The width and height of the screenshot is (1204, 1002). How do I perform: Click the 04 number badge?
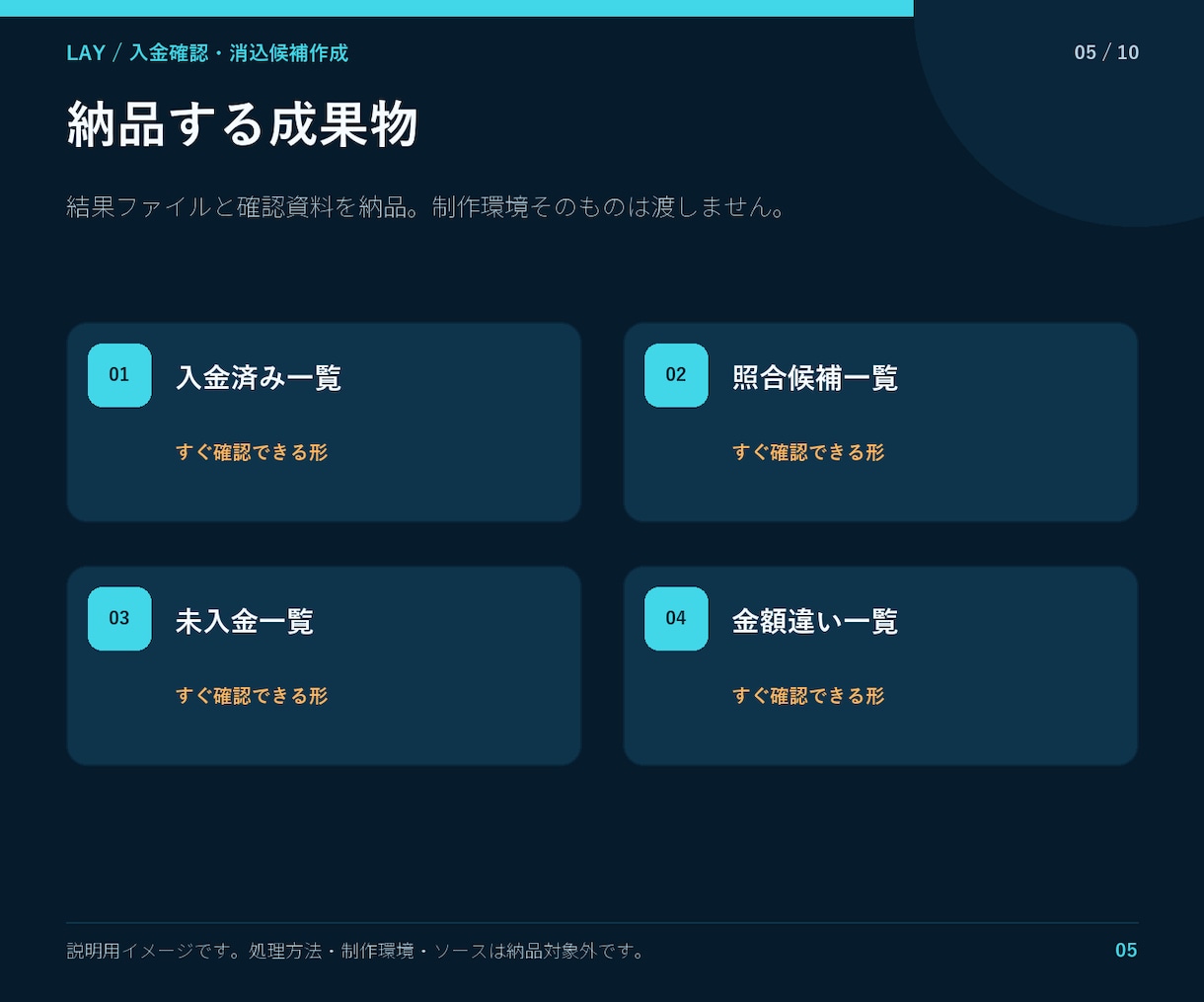click(x=676, y=619)
